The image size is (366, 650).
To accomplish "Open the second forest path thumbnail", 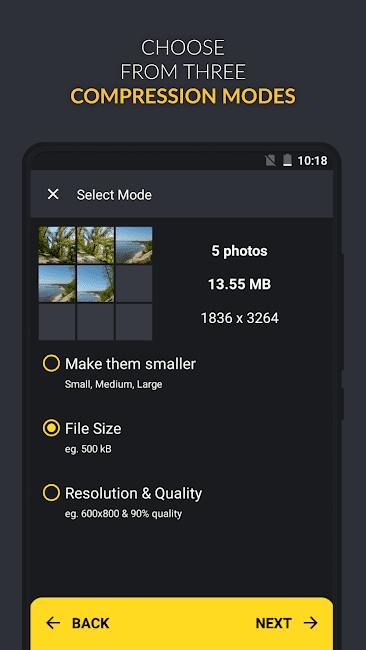I will tap(95, 245).
